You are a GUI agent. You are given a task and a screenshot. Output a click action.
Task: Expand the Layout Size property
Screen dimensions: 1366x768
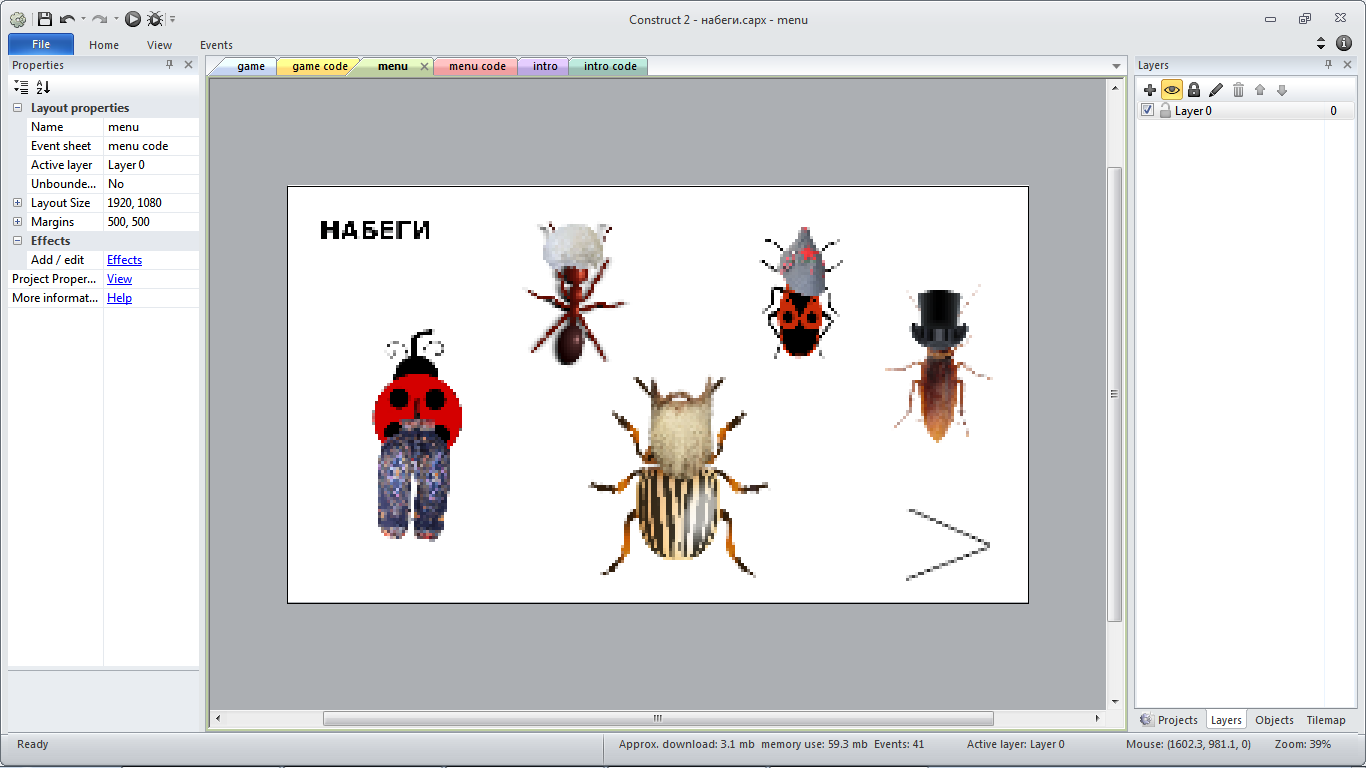pos(18,203)
